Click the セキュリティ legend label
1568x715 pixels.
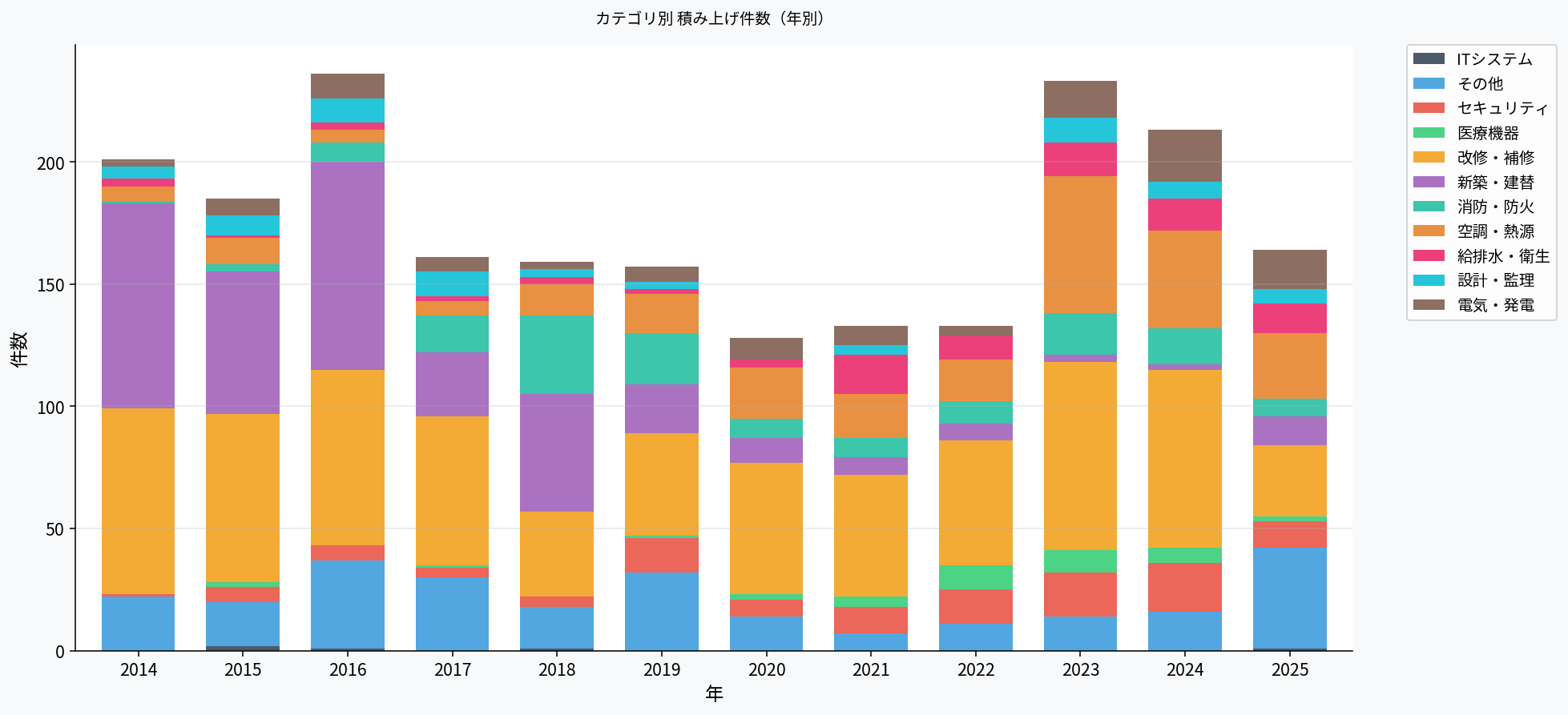pyautogui.click(x=1502, y=108)
